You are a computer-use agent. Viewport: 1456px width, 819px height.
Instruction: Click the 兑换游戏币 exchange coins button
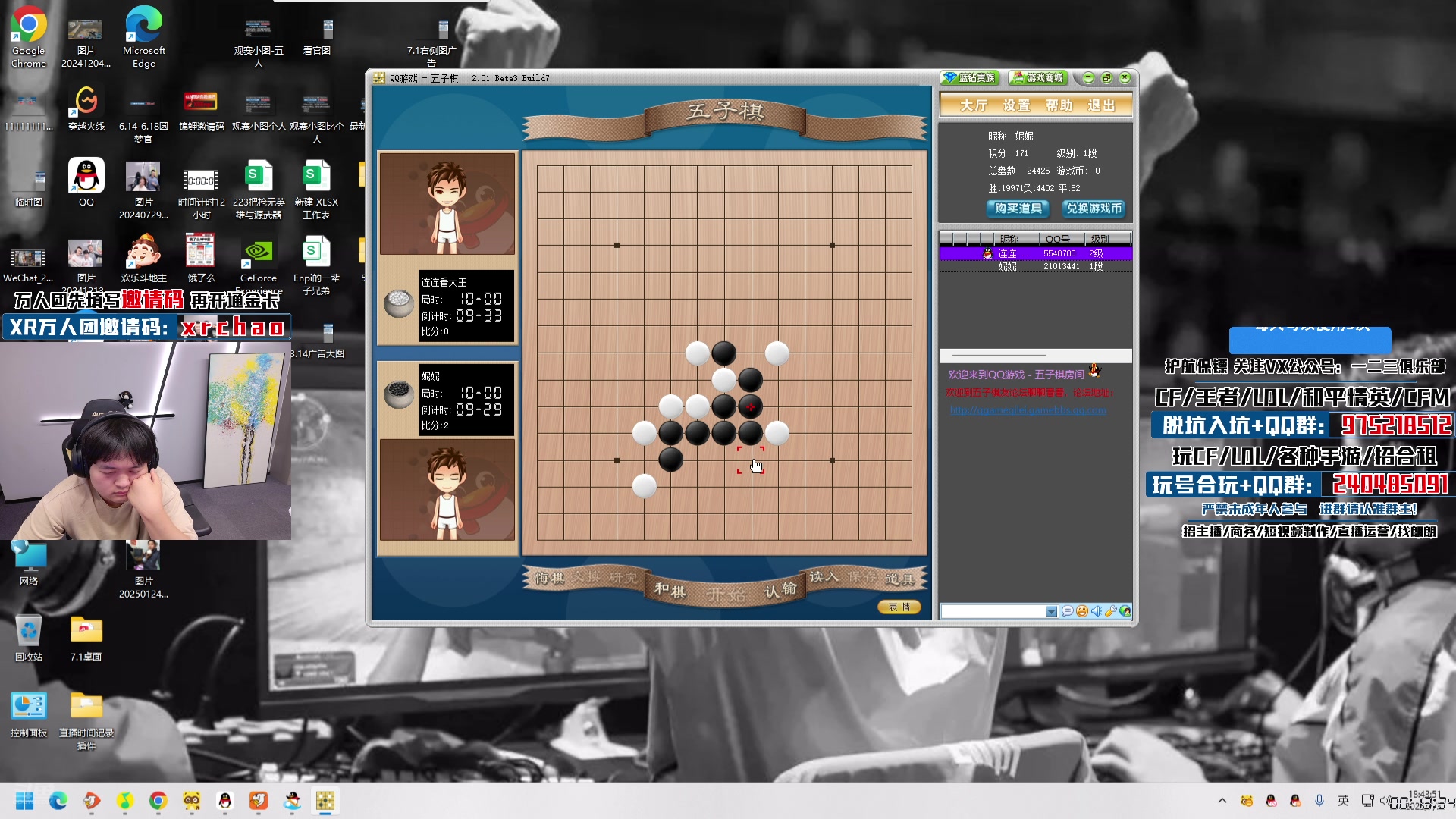1094,208
